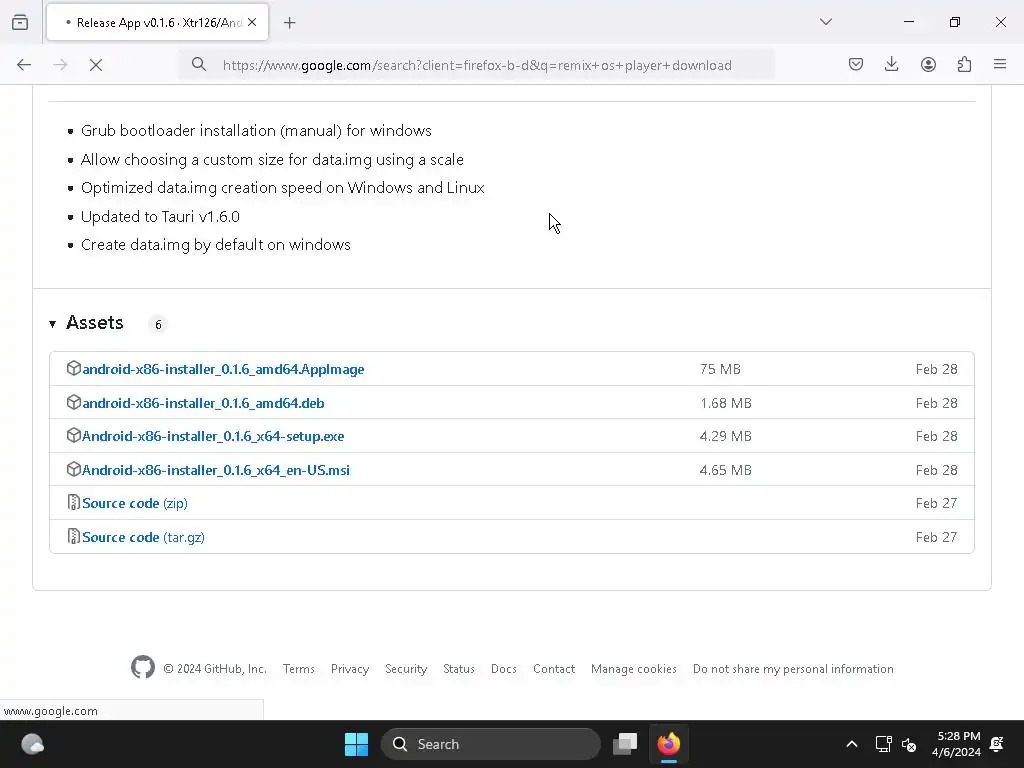Click the Assets count badge showing 6

[x=158, y=325]
